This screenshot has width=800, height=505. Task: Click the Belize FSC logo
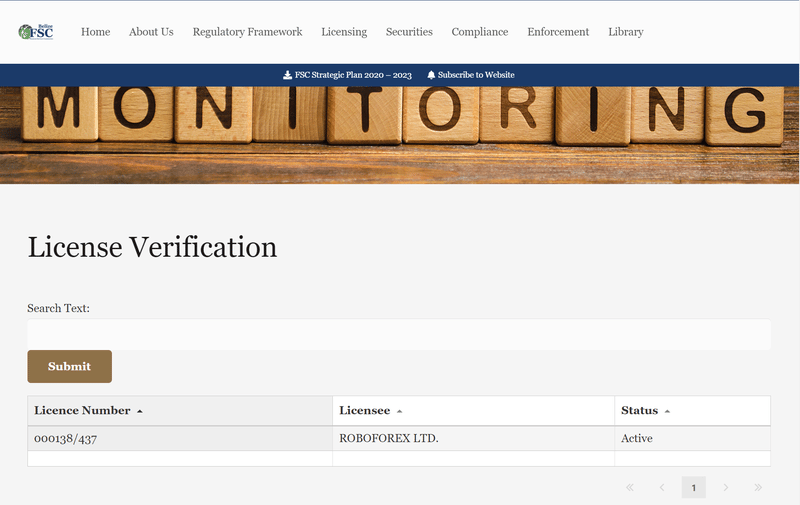pyautogui.click(x=36, y=32)
